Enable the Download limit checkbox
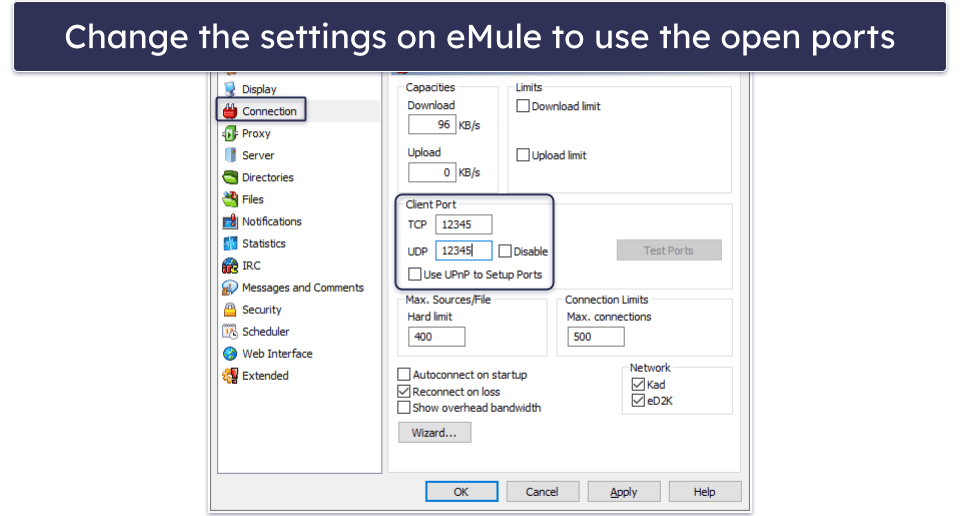This screenshot has width=960, height=516. click(523, 106)
